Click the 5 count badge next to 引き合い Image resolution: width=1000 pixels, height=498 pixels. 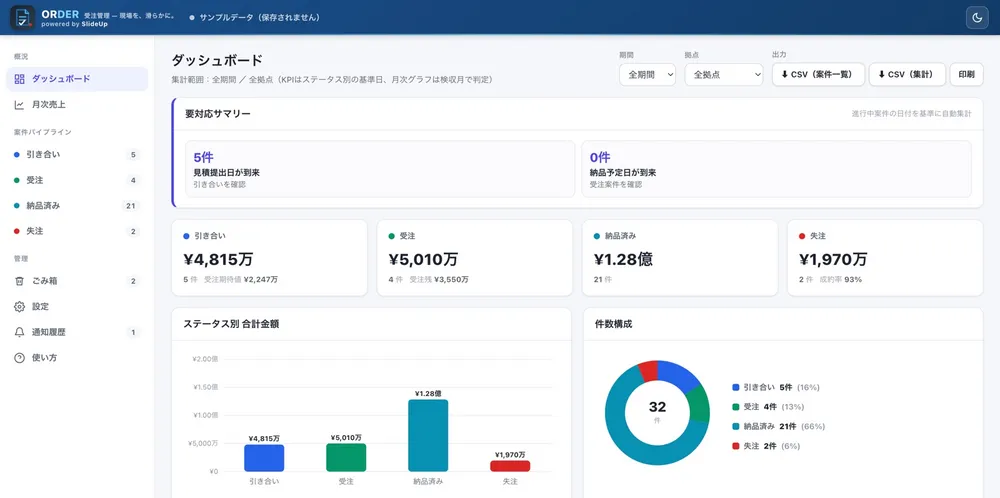[x=133, y=155]
